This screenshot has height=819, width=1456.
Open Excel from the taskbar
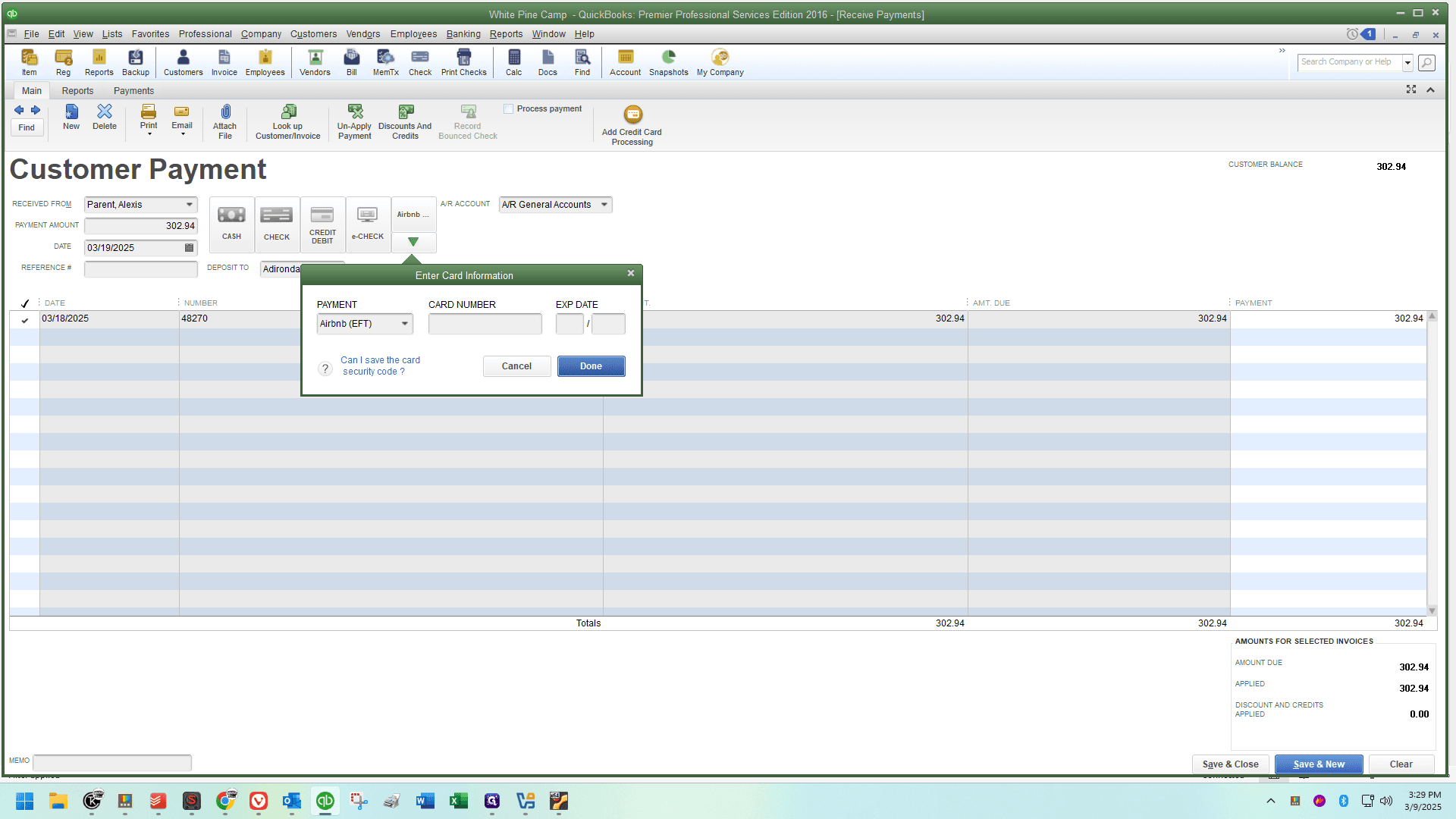(x=459, y=801)
